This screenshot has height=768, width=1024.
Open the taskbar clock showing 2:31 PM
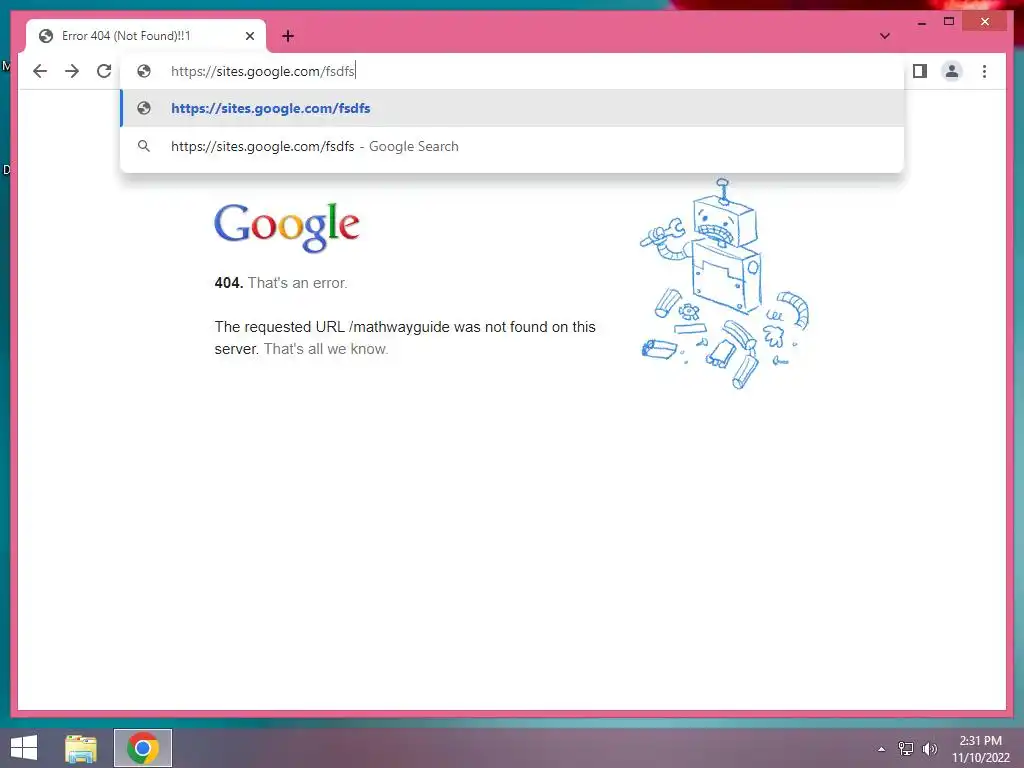click(x=980, y=749)
